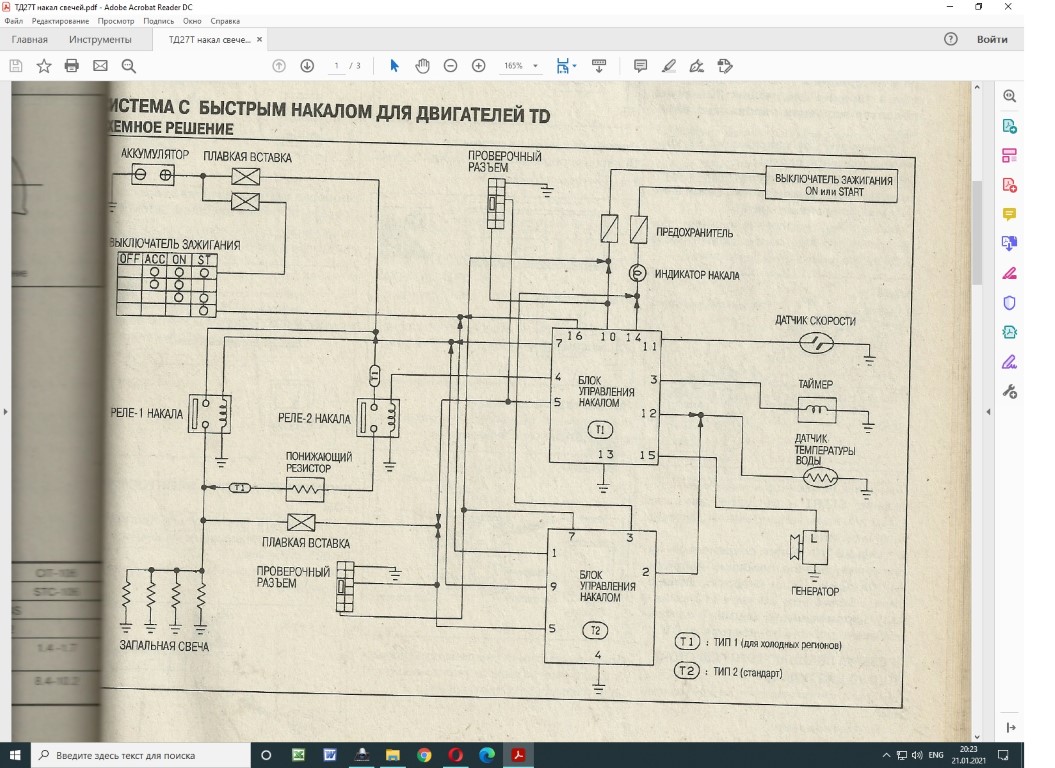Open the fit-page options dropdown arrow
This screenshot has height=768, width=1055.
[574, 66]
